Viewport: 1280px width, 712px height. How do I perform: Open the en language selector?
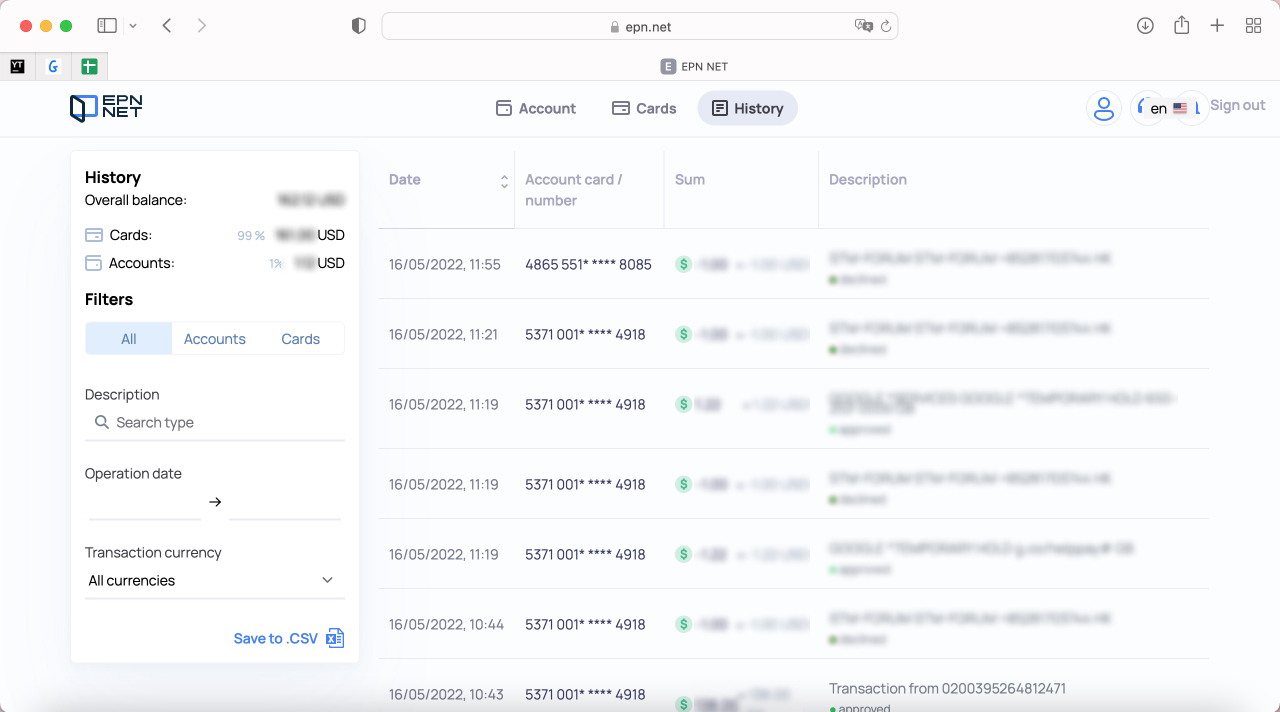1167,108
